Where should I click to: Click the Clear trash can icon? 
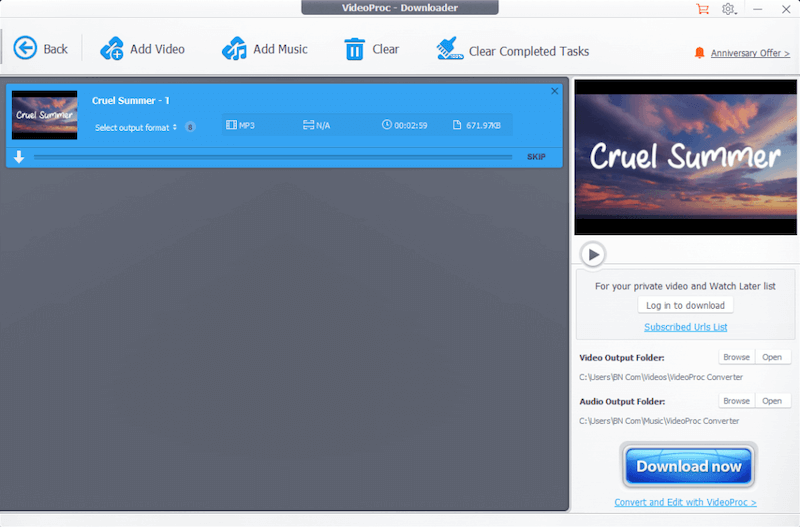coord(354,49)
